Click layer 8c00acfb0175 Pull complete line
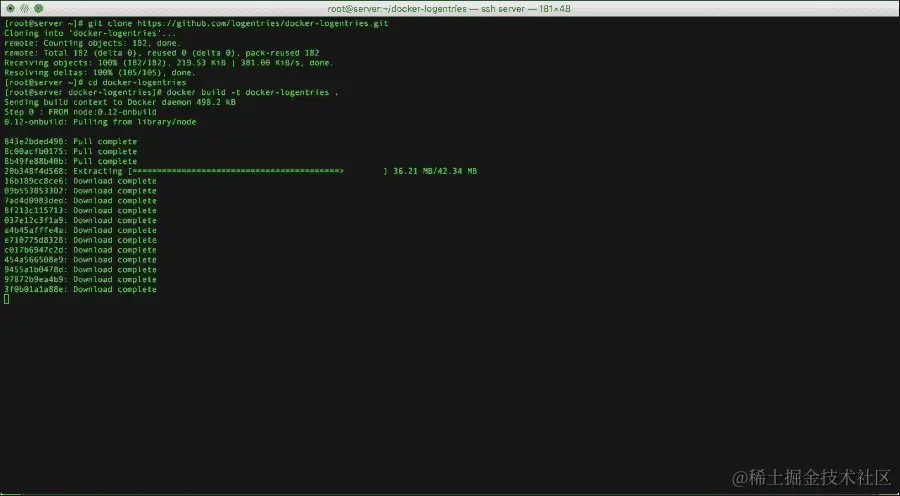This screenshot has width=900, height=496. click(71, 151)
